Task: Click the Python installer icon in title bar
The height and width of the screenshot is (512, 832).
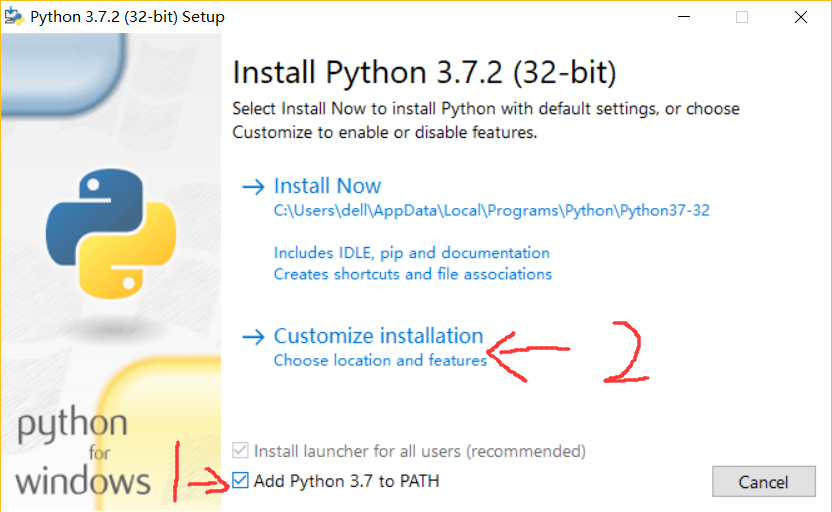Action: [14, 16]
